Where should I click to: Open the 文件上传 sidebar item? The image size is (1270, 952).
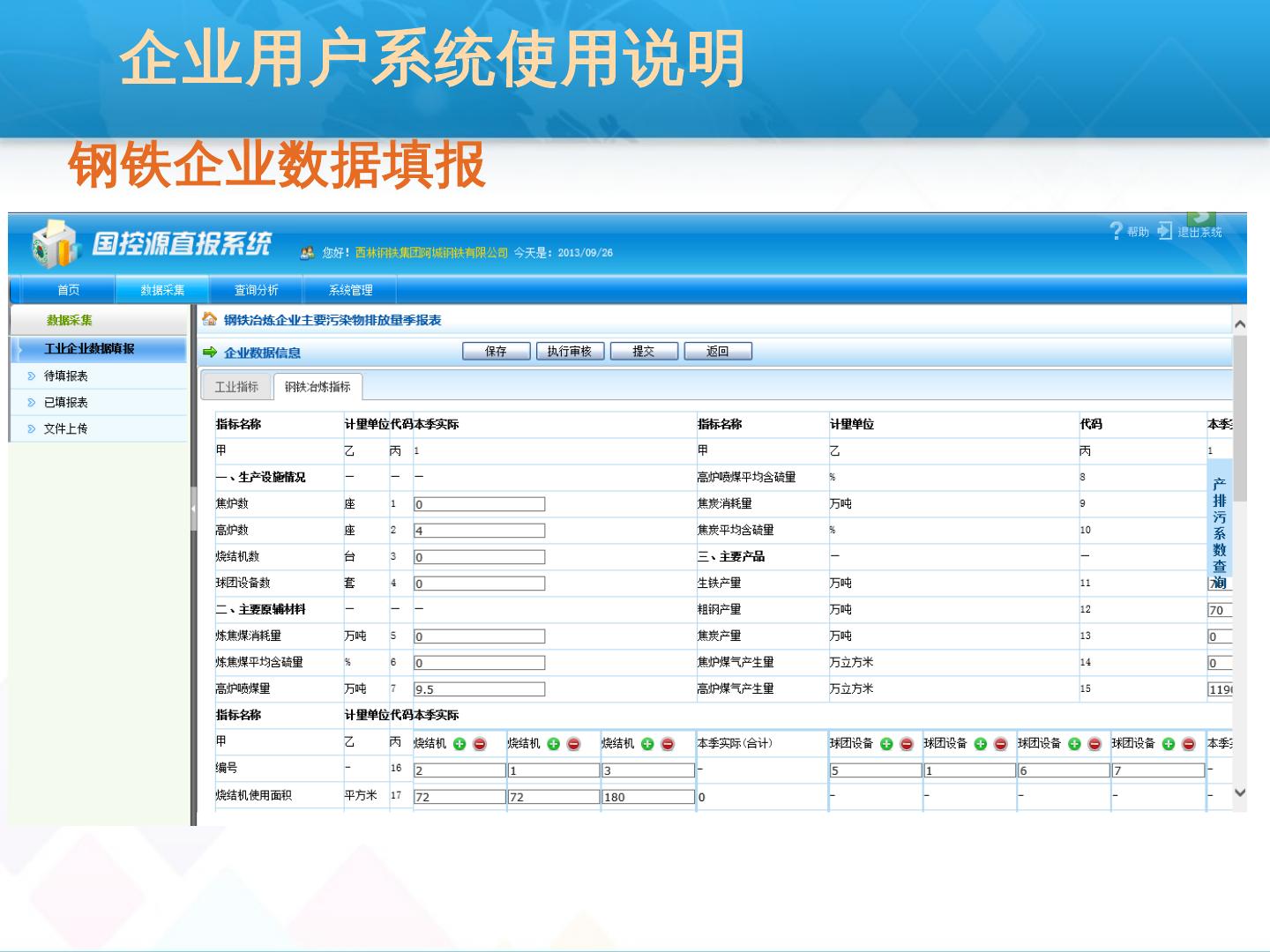pos(65,428)
